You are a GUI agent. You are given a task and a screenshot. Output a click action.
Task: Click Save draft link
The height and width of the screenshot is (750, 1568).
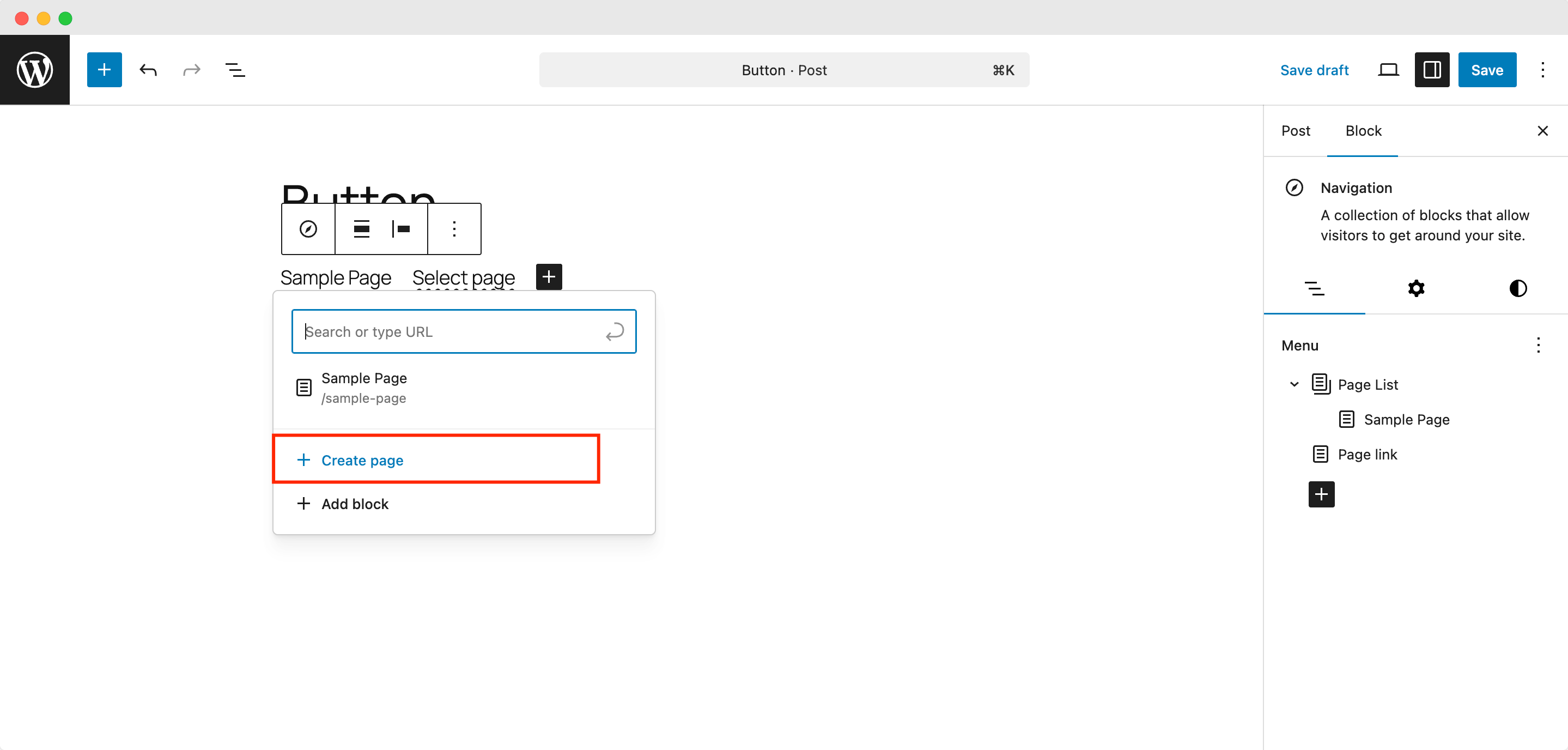[x=1314, y=70]
